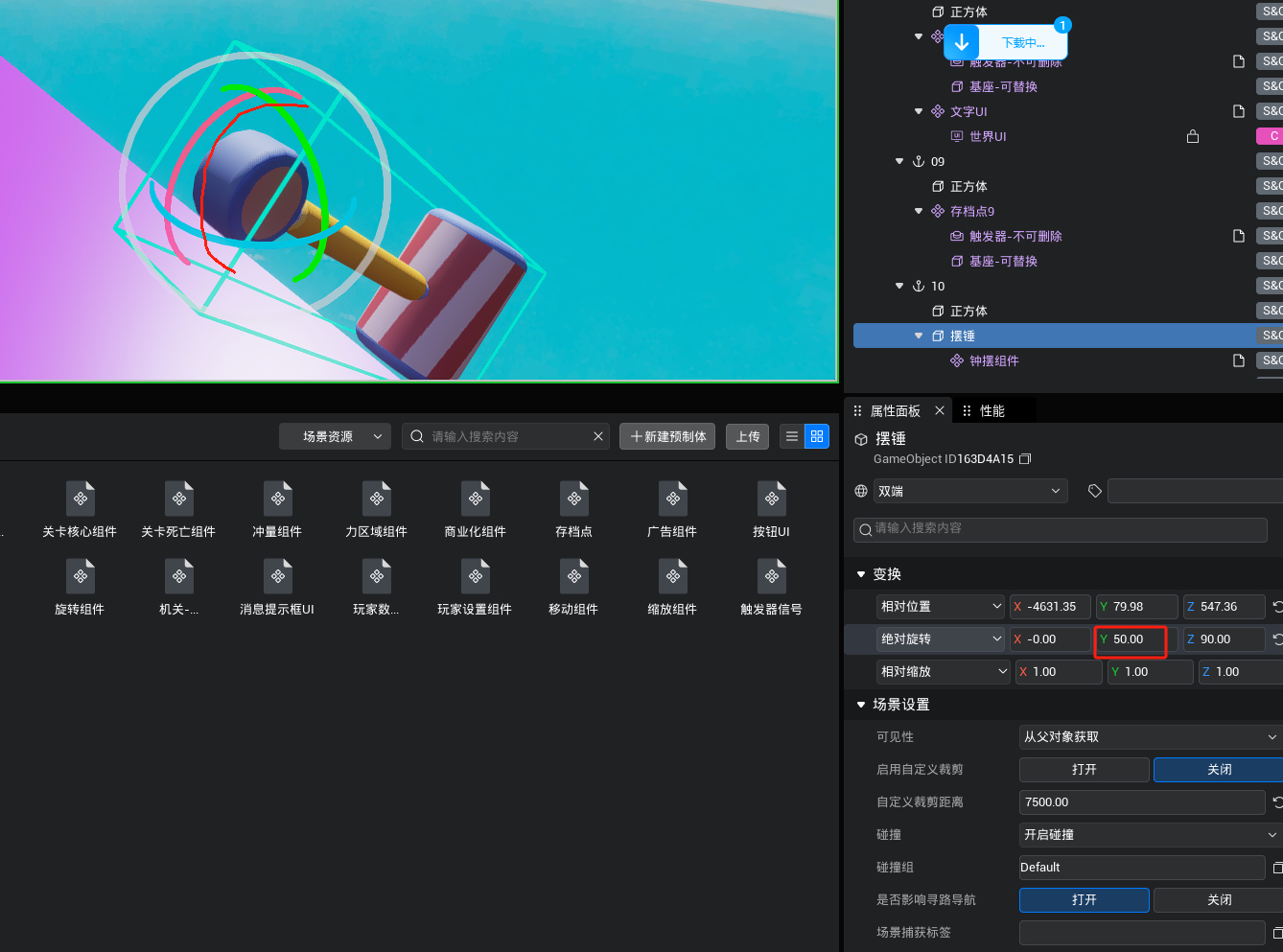This screenshot has height=952, width=1283.
Task: Clear the asset search box
Action: [x=598, y=436]
